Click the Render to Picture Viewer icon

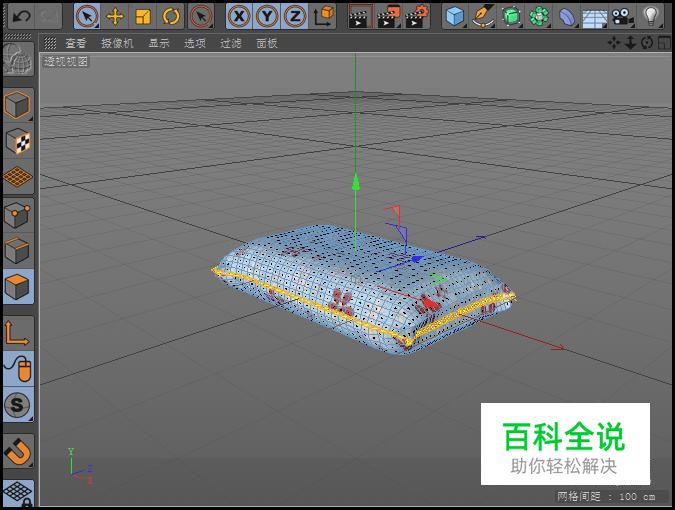pos(388,16)
